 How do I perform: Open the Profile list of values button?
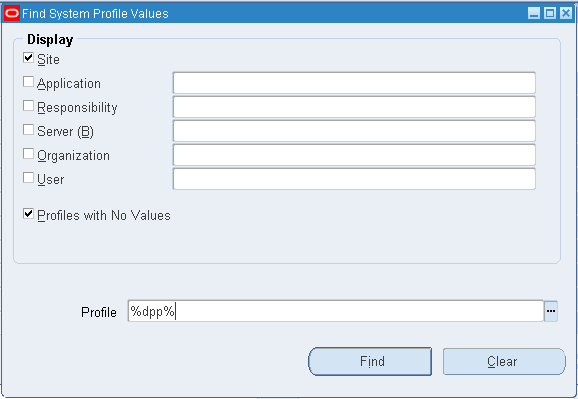[x=551, y=311]
